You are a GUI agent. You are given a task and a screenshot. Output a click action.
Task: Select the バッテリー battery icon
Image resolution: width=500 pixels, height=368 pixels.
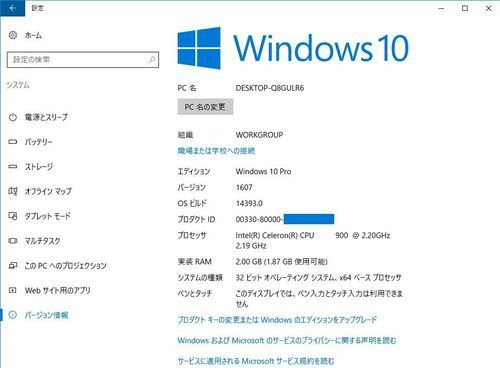pyautogui.click(x=13, y=142)
